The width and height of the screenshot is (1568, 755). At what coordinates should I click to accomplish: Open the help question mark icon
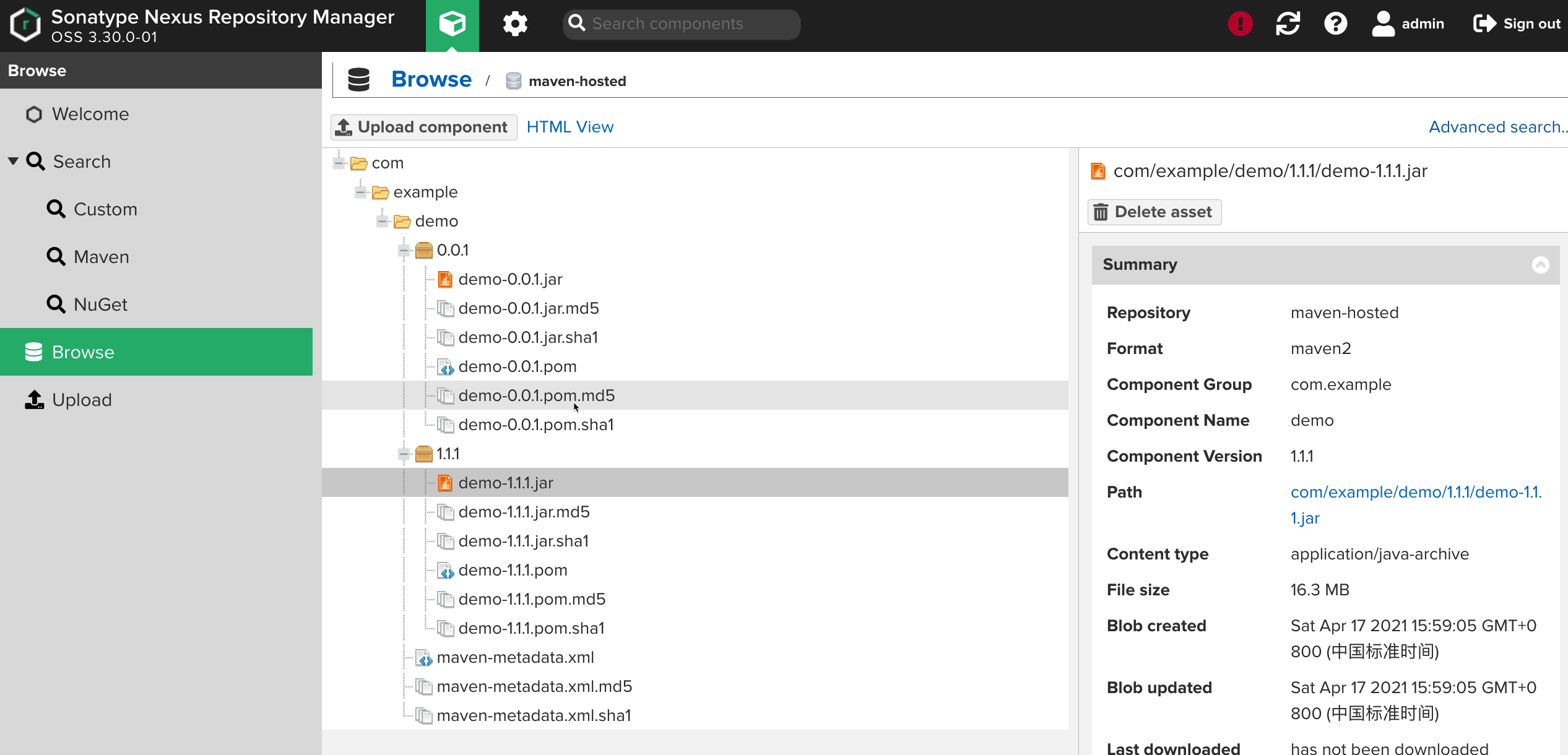click(1335, 24)
